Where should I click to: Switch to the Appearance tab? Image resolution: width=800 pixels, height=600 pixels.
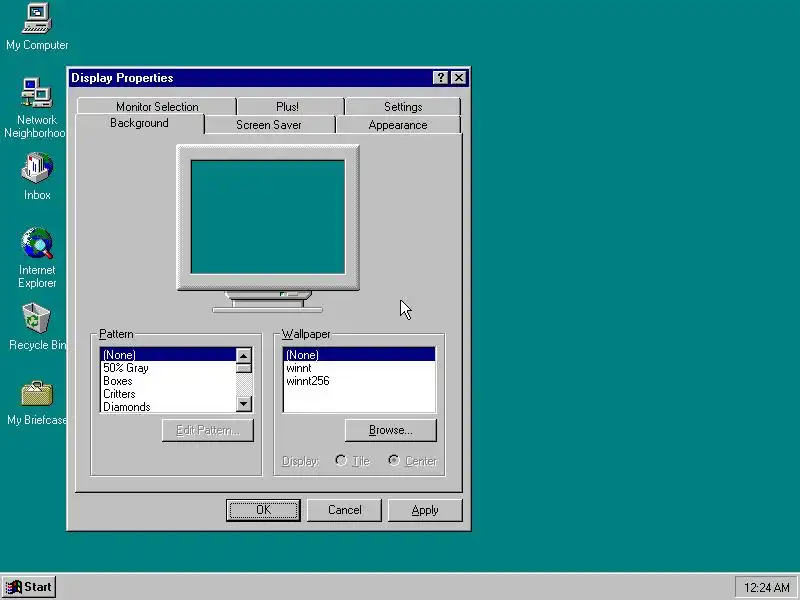[x=398, y=125]
